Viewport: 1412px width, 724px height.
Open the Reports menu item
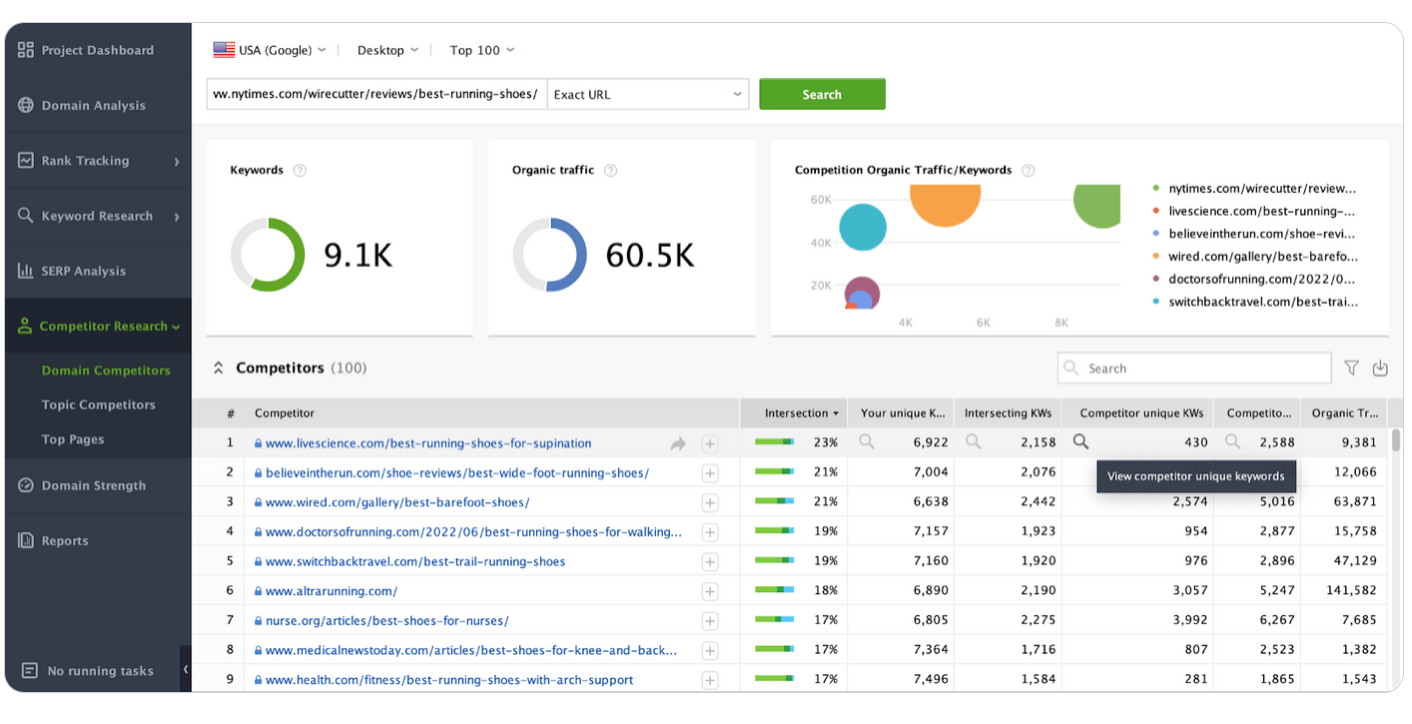[98, 541]
